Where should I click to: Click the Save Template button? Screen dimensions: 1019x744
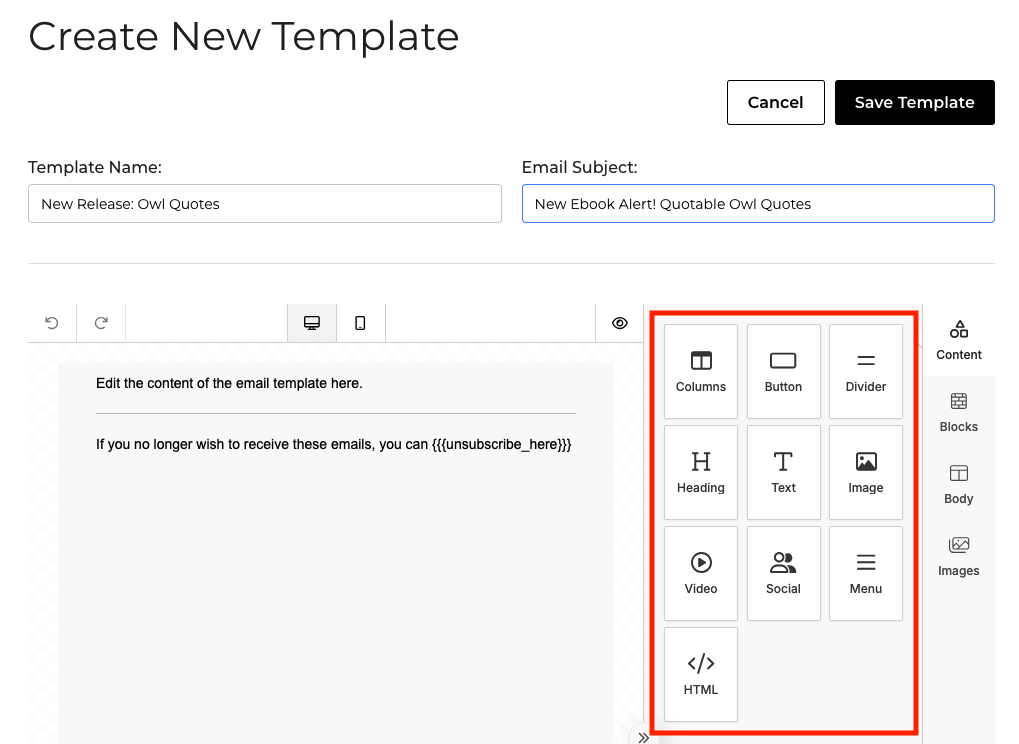(x=914, y=103)
